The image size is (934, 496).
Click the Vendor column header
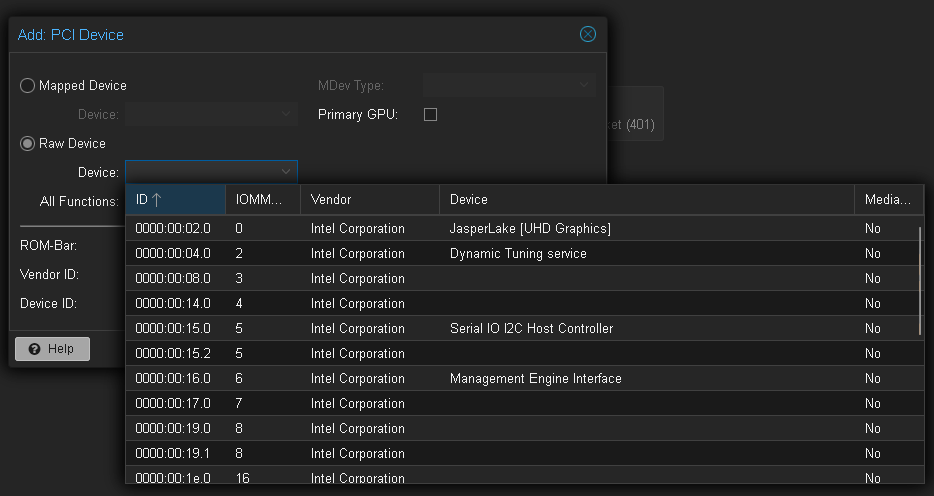[x=369, y=200]
